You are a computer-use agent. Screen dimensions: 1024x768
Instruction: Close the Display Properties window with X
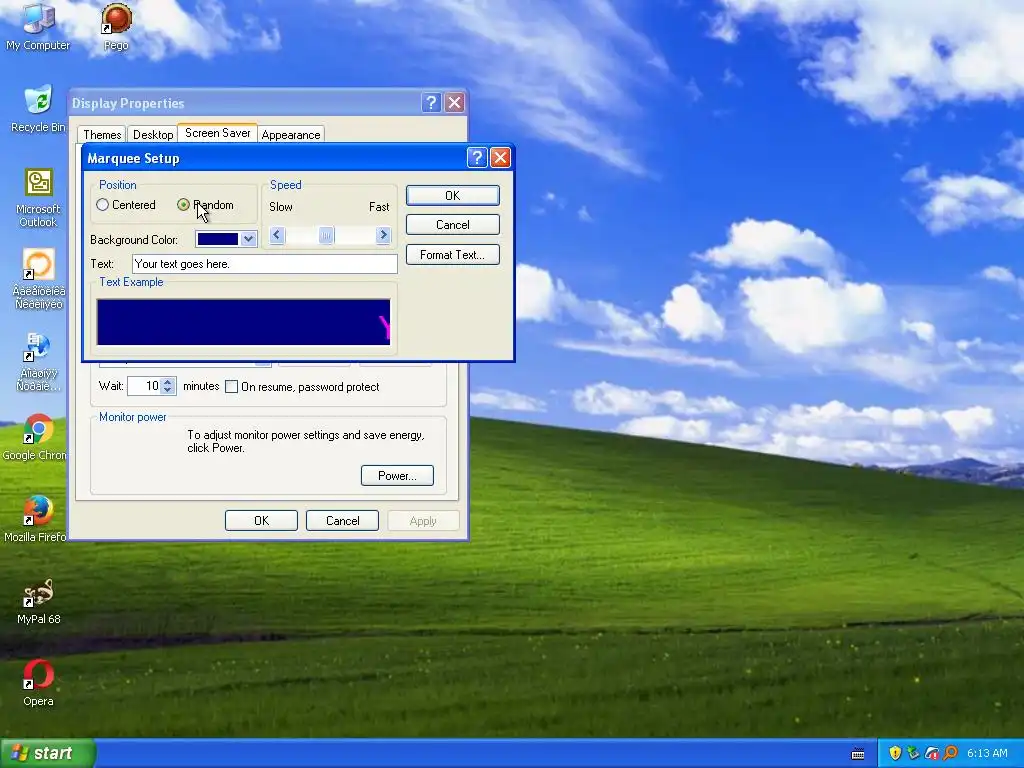(x=455, y=103)
